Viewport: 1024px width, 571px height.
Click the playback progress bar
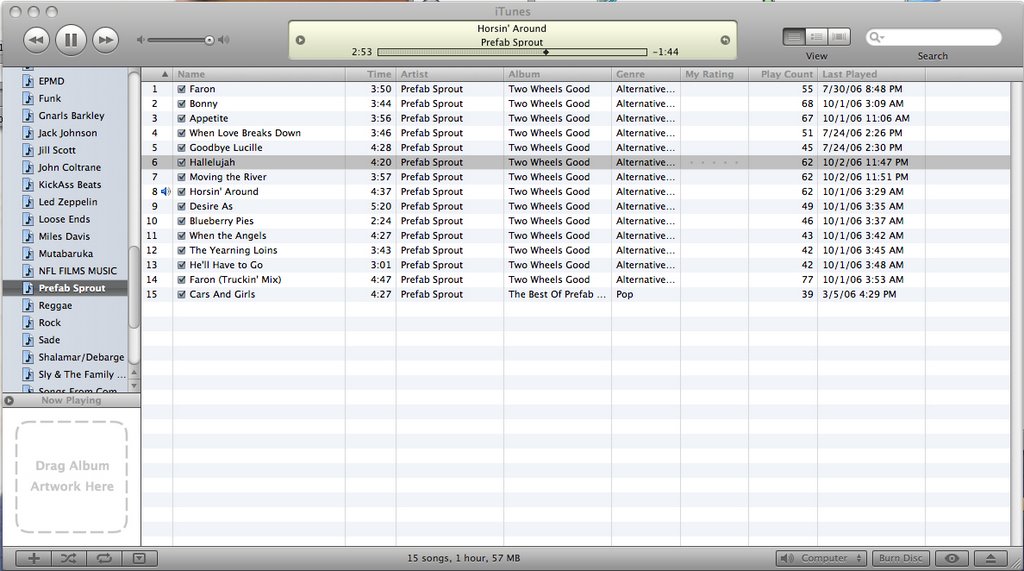click(512, 52)
